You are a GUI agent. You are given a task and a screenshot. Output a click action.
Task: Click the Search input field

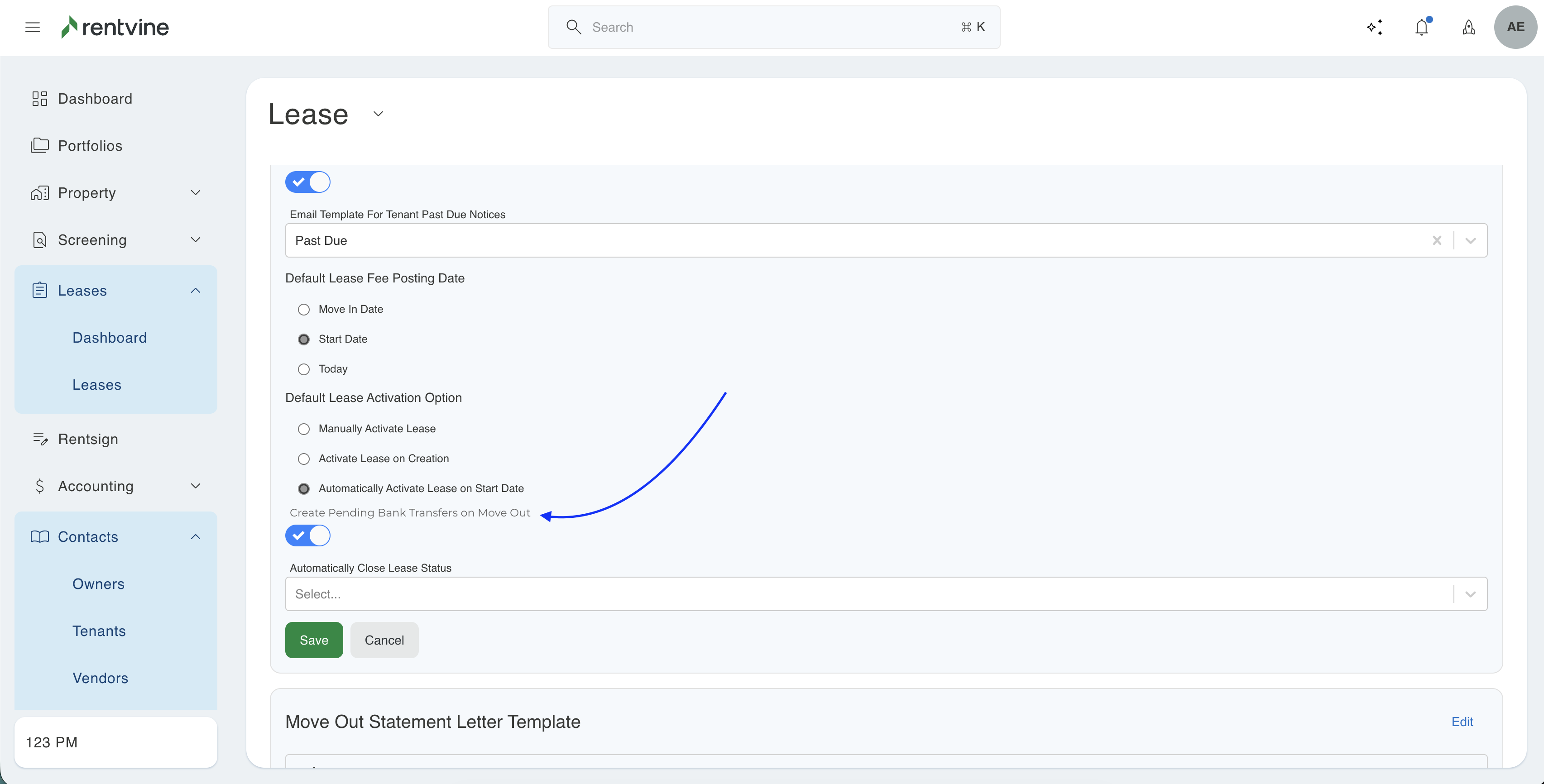[773, 27]
